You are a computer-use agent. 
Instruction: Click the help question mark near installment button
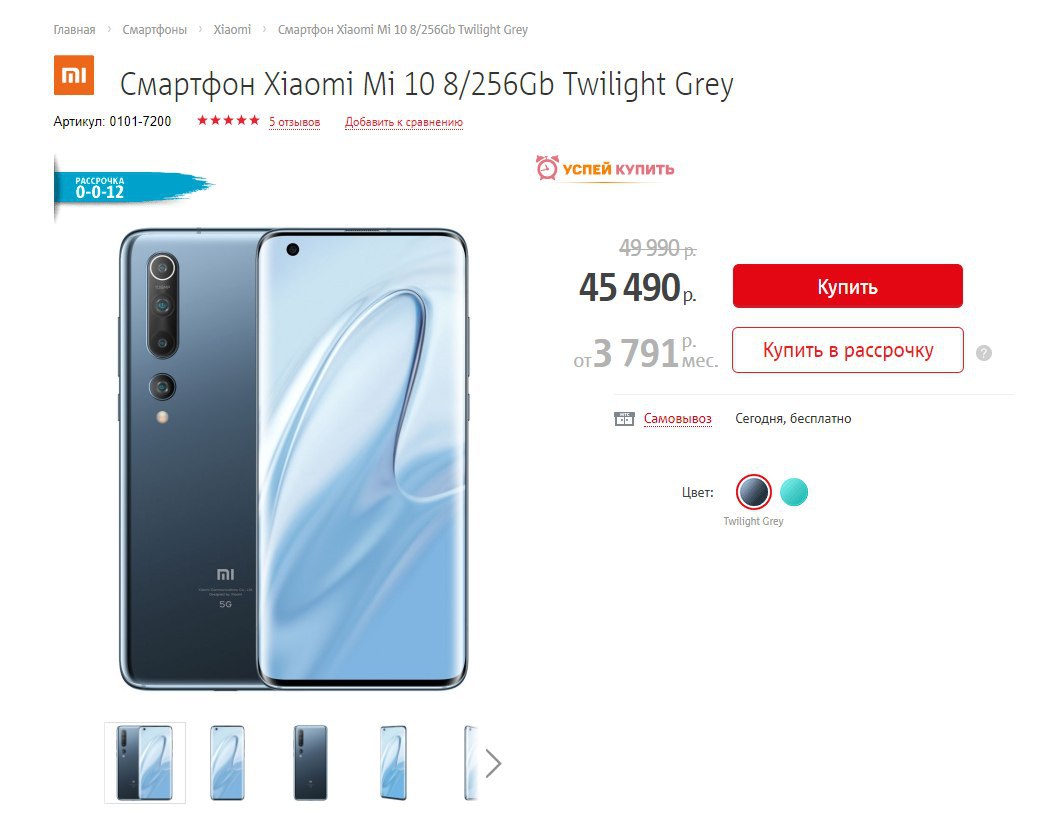(x=984, y=353)
